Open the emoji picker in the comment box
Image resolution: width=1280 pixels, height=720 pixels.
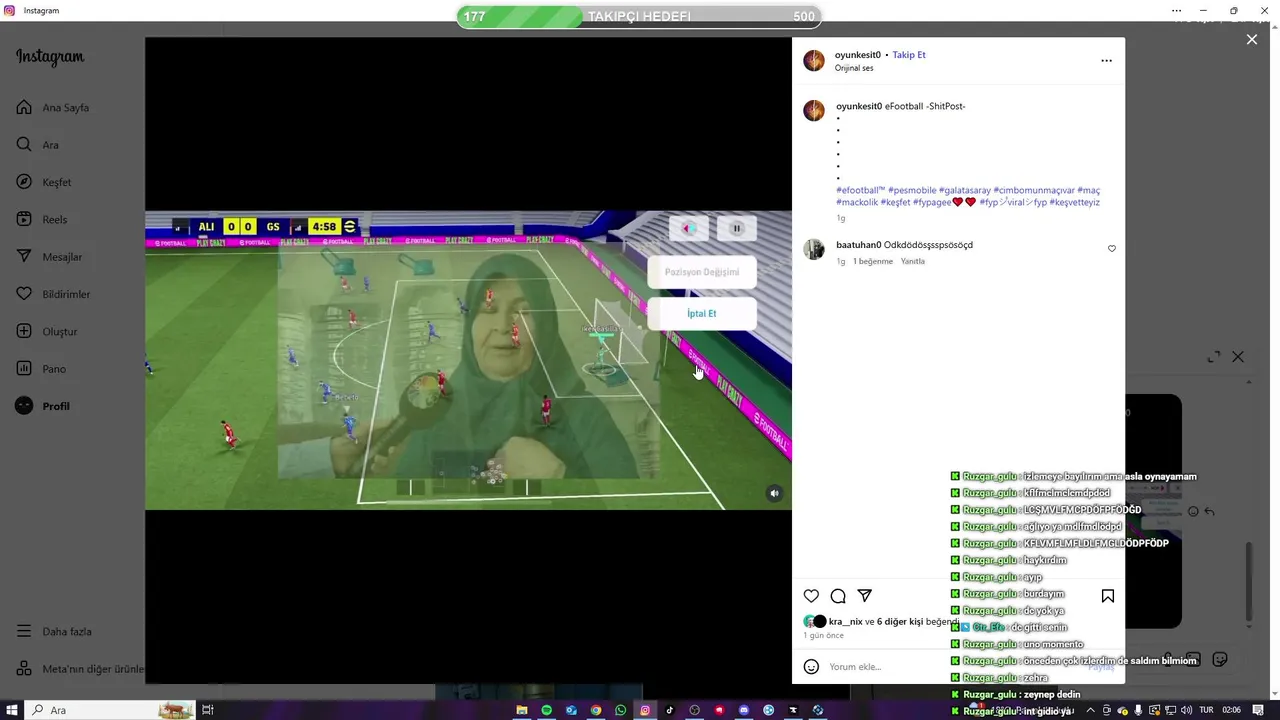click(x=812, y=667)
